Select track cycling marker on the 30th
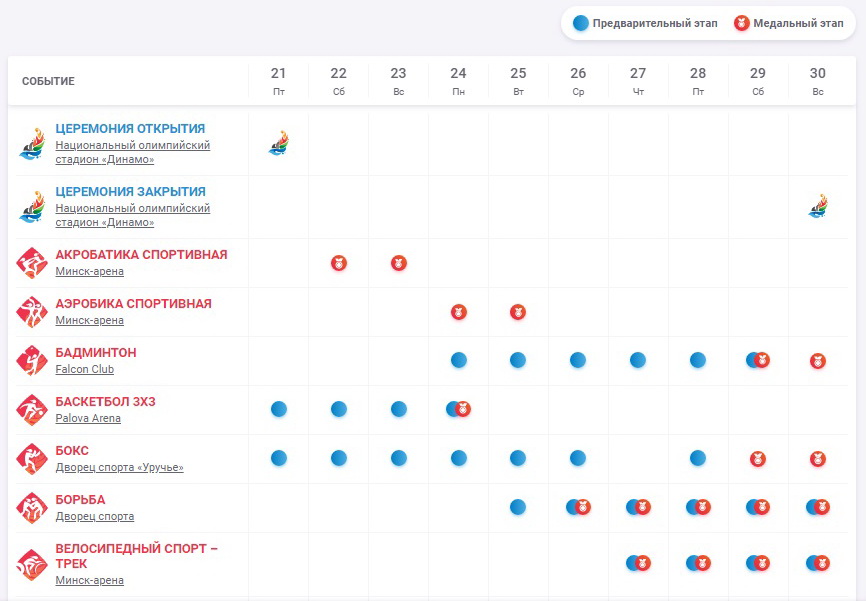 click(818, 563)
